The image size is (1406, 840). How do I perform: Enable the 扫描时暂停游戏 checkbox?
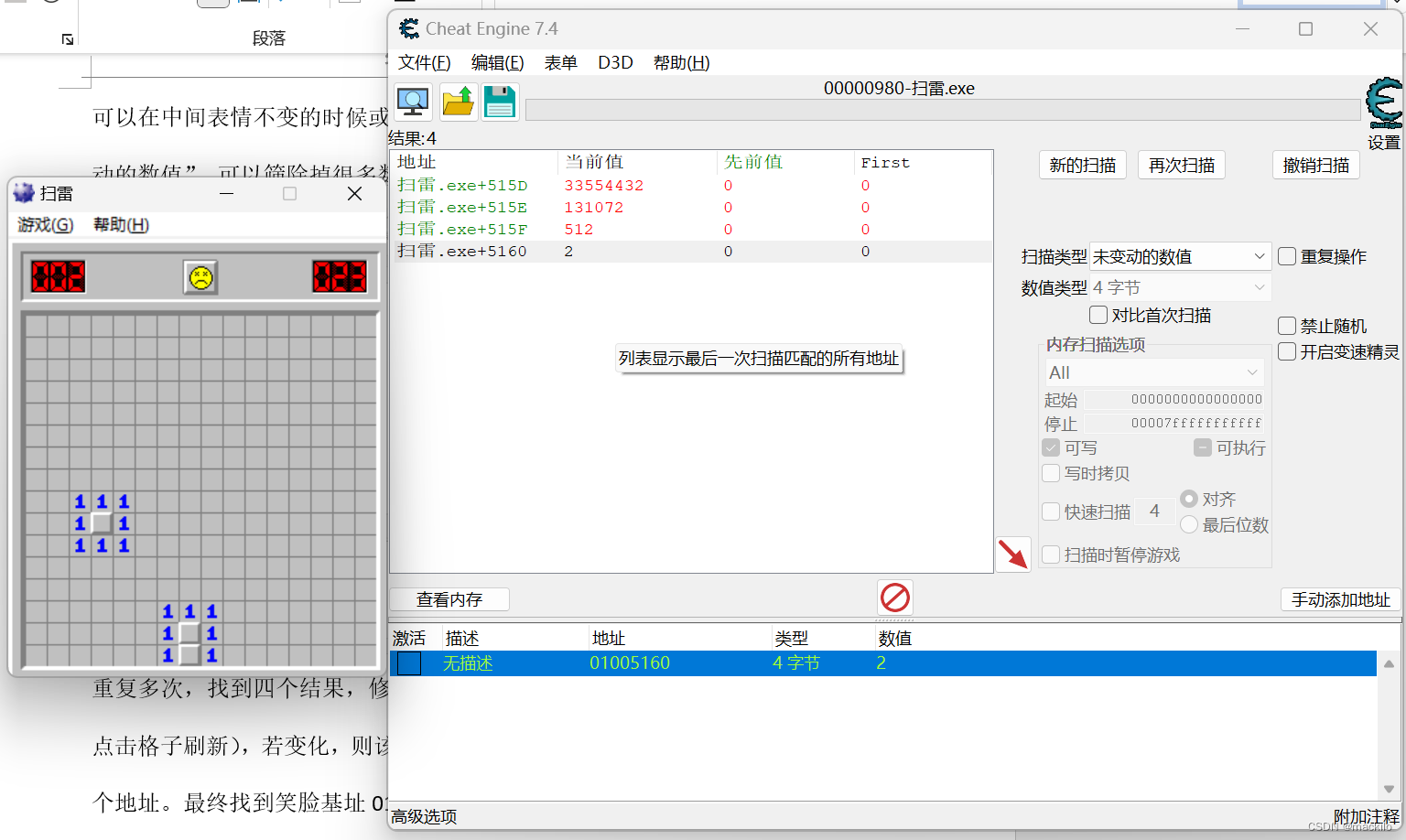1051,555
